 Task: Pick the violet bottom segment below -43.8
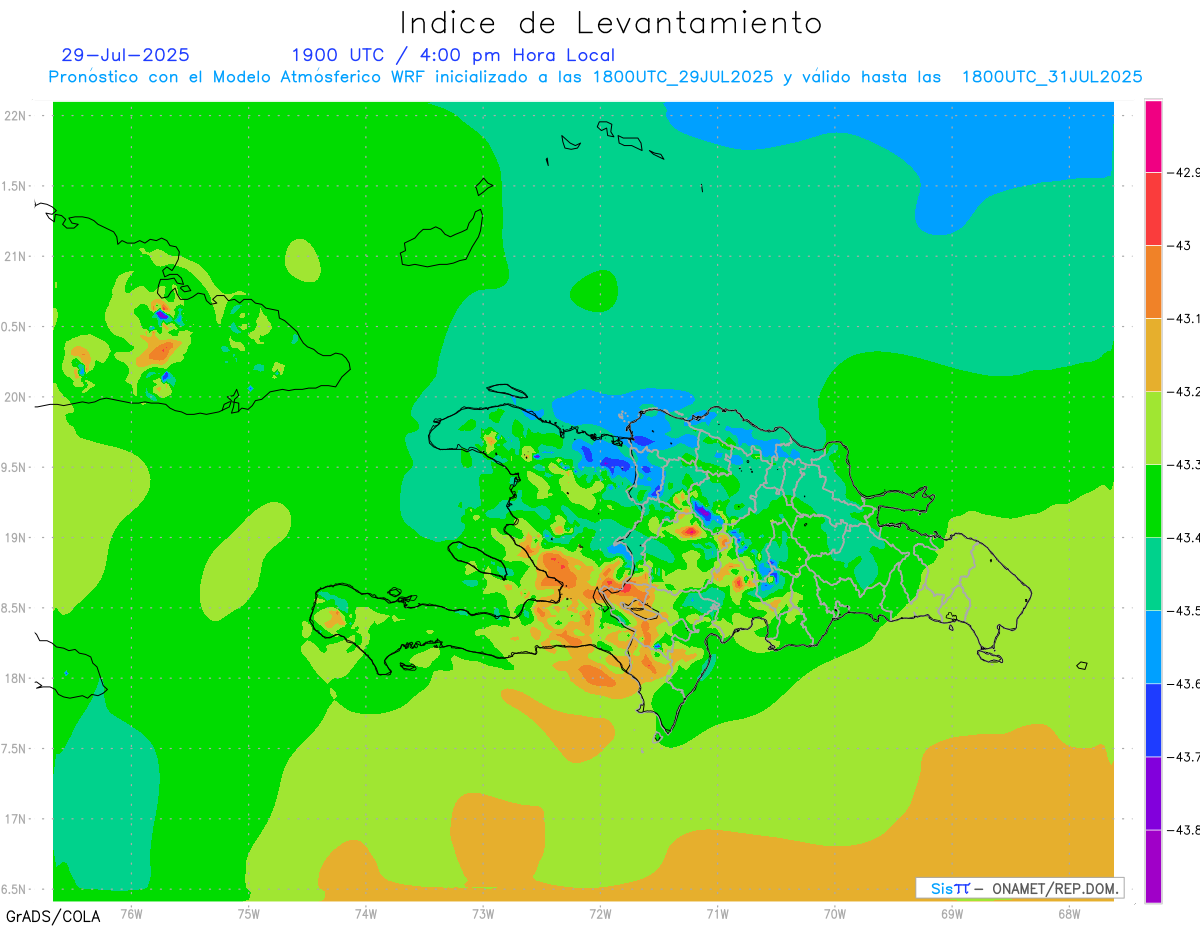pos(1153,866)
